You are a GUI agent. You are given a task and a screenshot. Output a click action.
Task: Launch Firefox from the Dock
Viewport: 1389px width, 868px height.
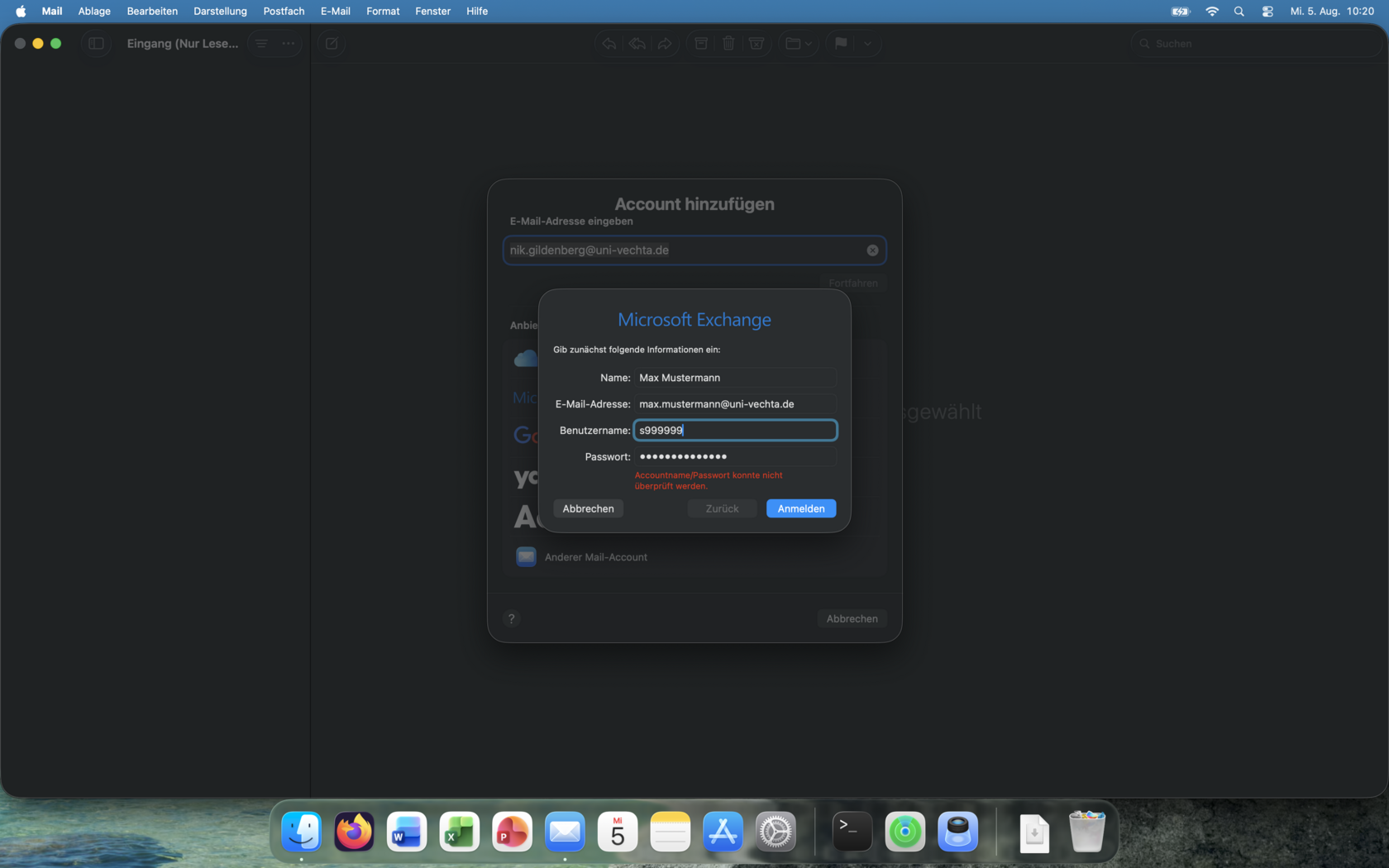354,832
